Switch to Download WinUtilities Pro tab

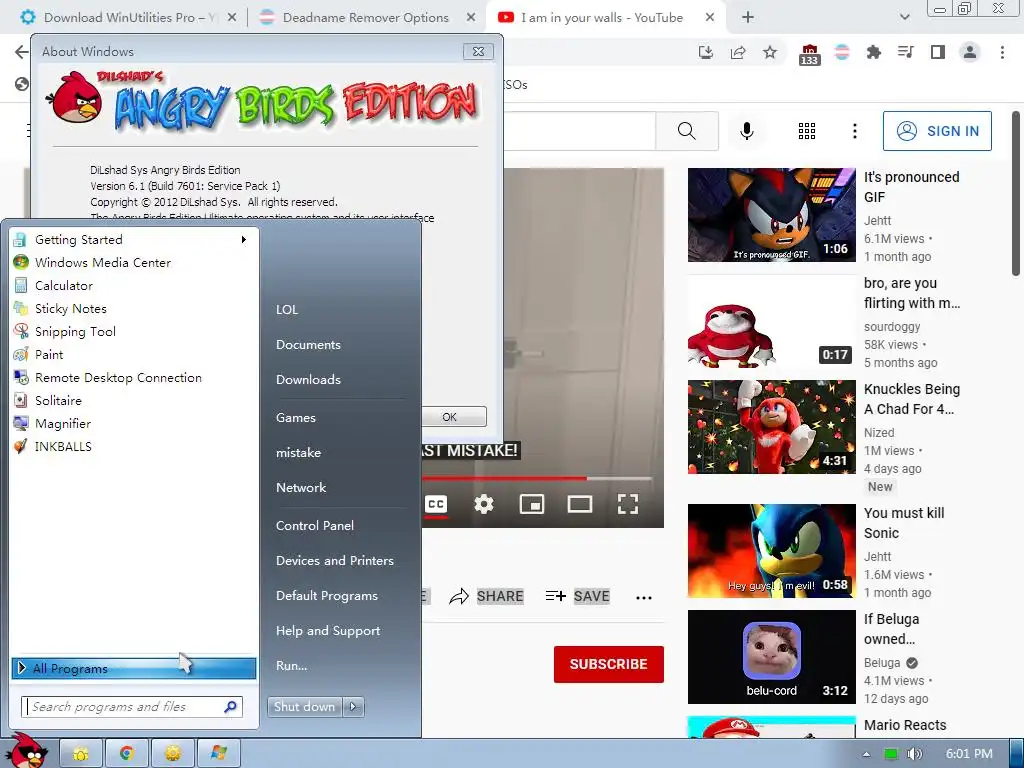click(x=129, y=18)
